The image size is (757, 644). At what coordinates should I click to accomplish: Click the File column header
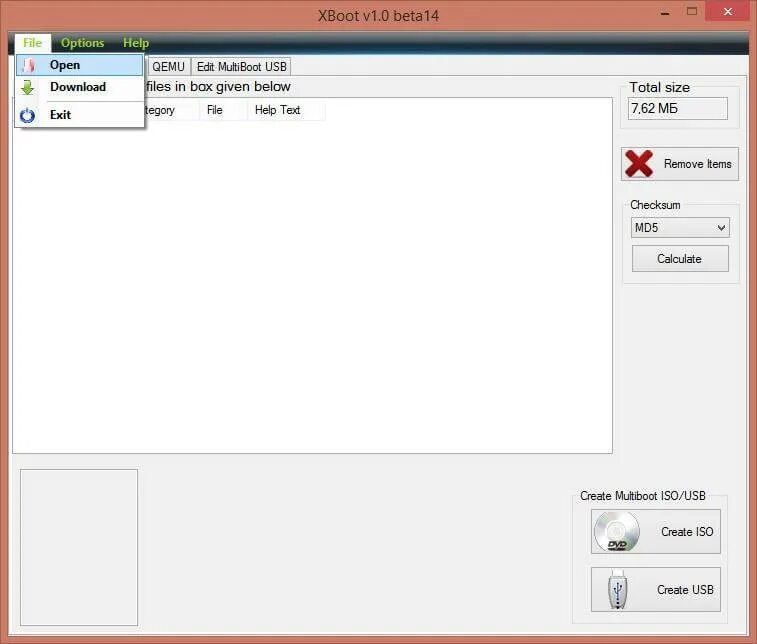click(222, 110)
